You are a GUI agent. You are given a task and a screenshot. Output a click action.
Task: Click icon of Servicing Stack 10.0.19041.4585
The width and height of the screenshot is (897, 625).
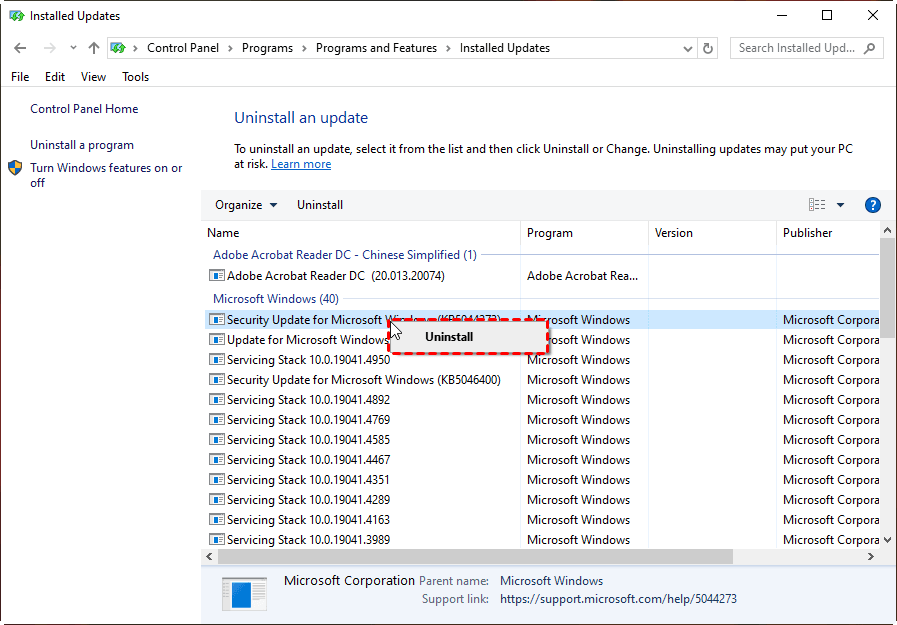point(216,440)
